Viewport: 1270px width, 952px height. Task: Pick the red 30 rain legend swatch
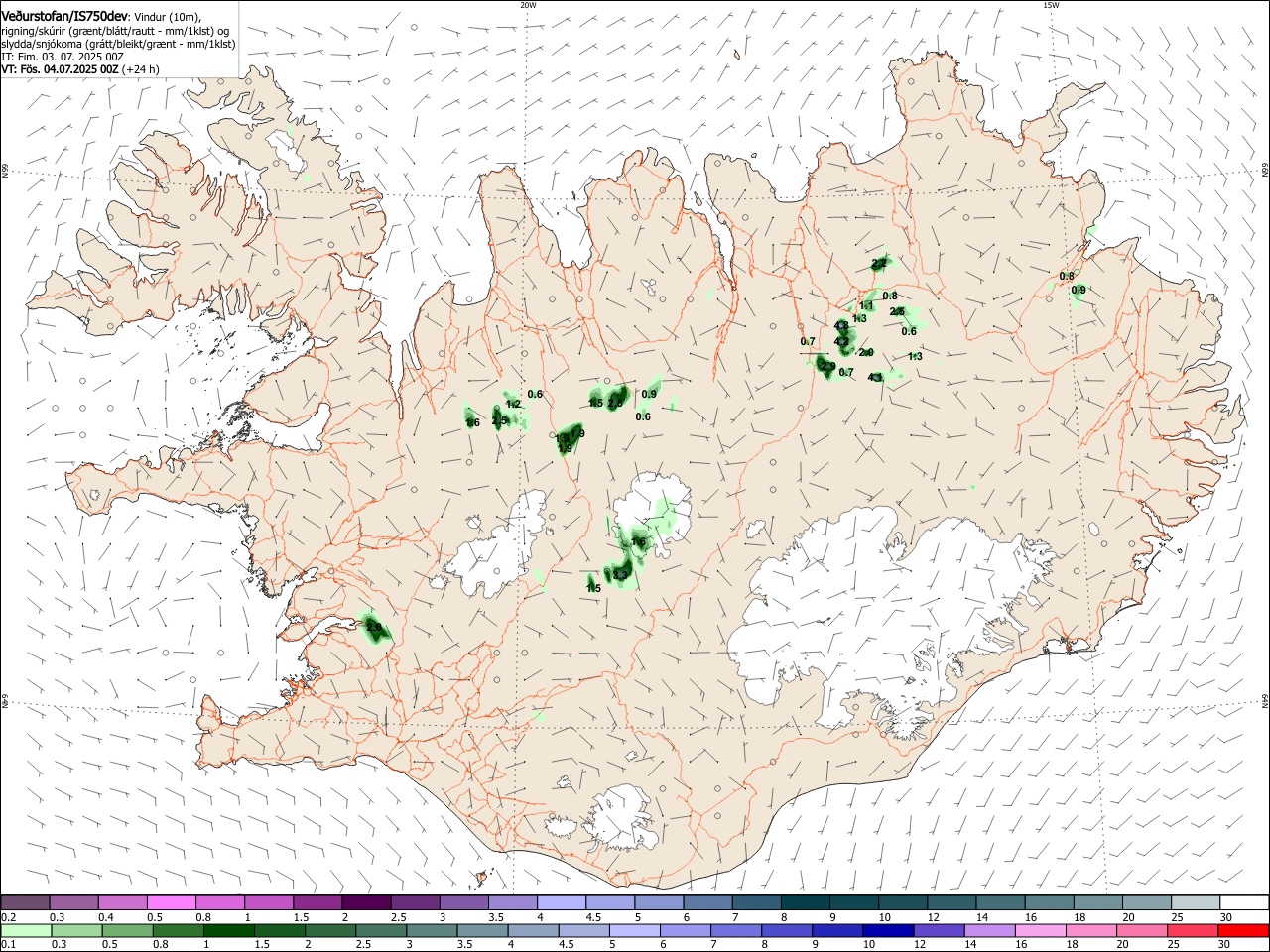tap(1243, 930)
